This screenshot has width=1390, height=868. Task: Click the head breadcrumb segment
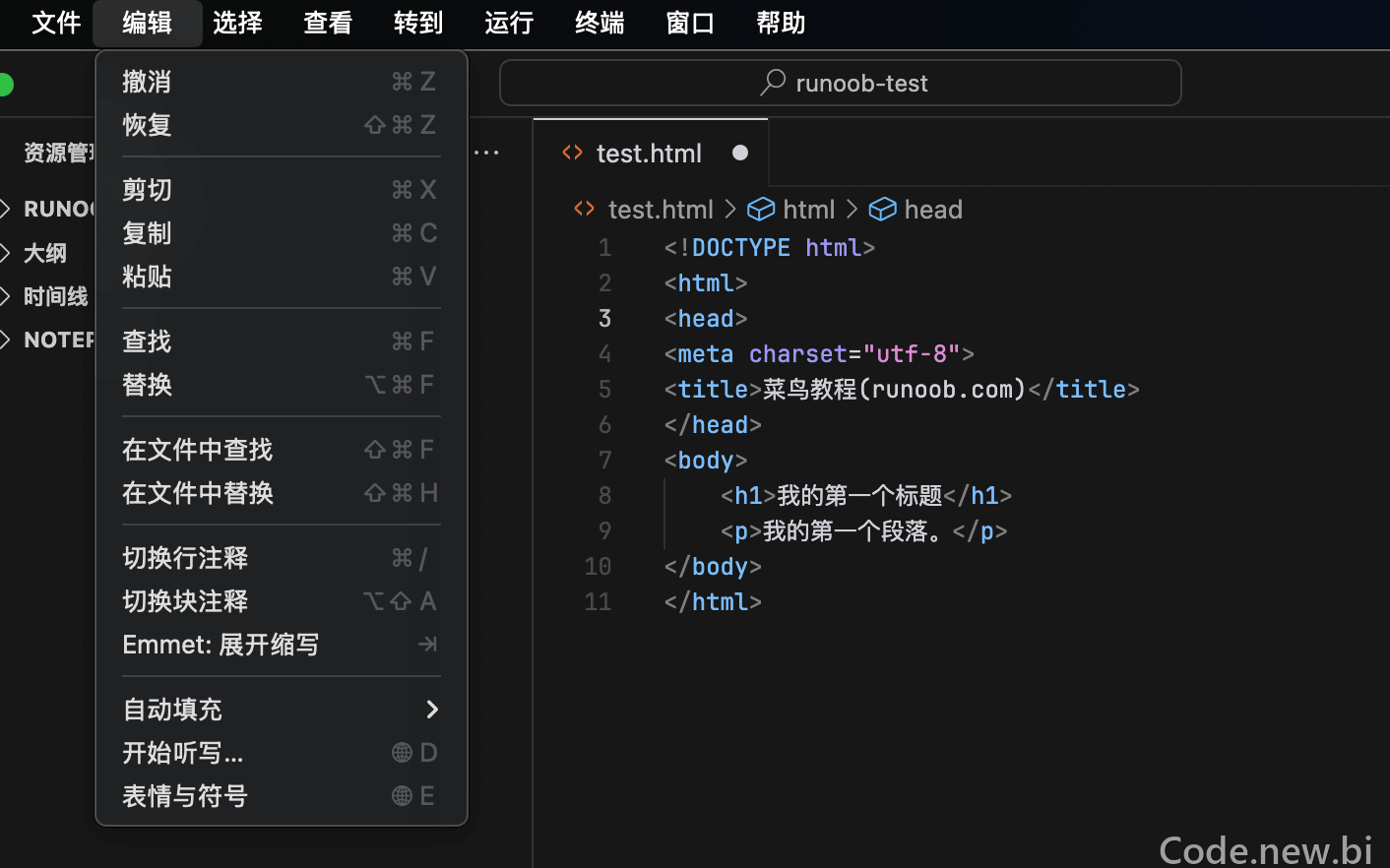pyautogui.click(x=933, y=210)
